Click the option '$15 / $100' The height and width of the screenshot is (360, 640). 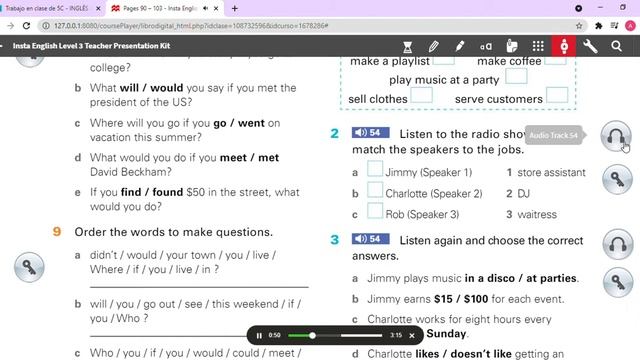pos(461,299)
